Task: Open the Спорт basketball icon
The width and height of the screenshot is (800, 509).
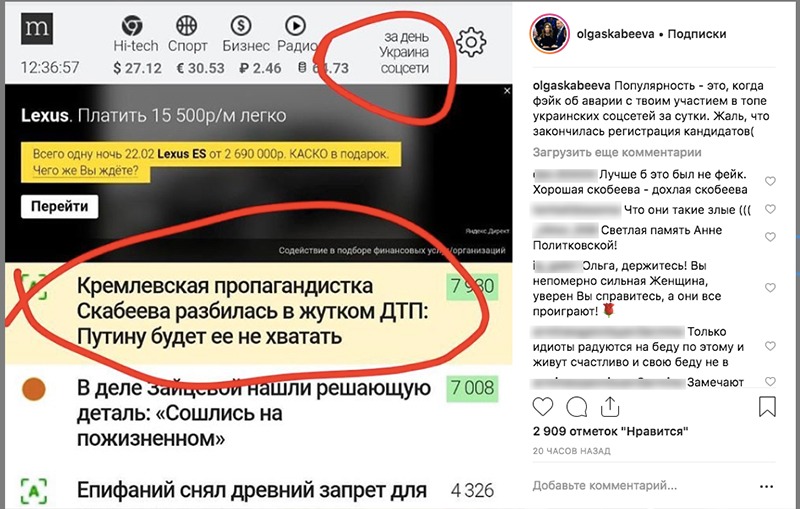Action: [x=186, y=25]
